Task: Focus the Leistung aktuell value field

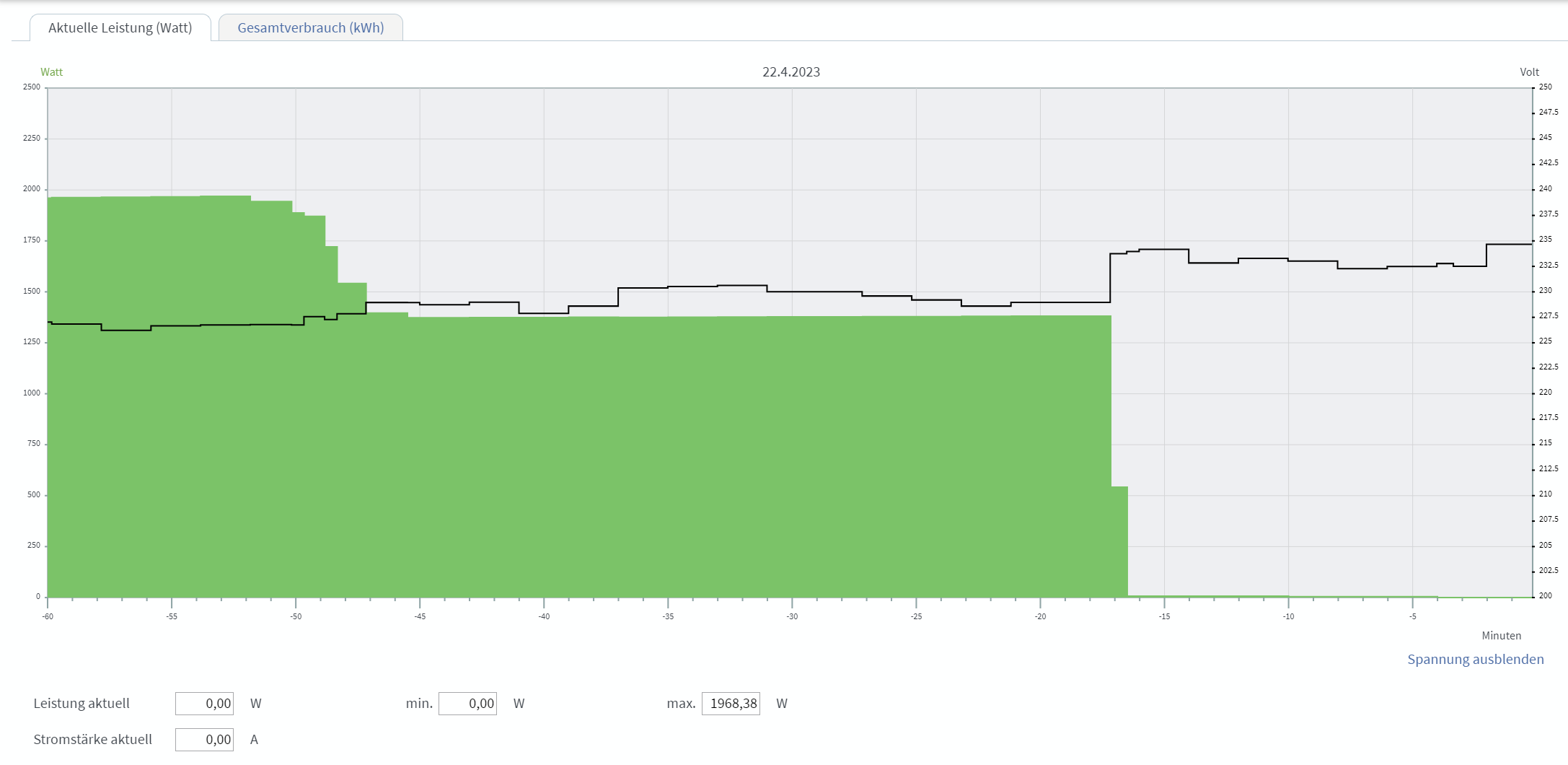Action: pyautogui.click(x=204, y=704)
